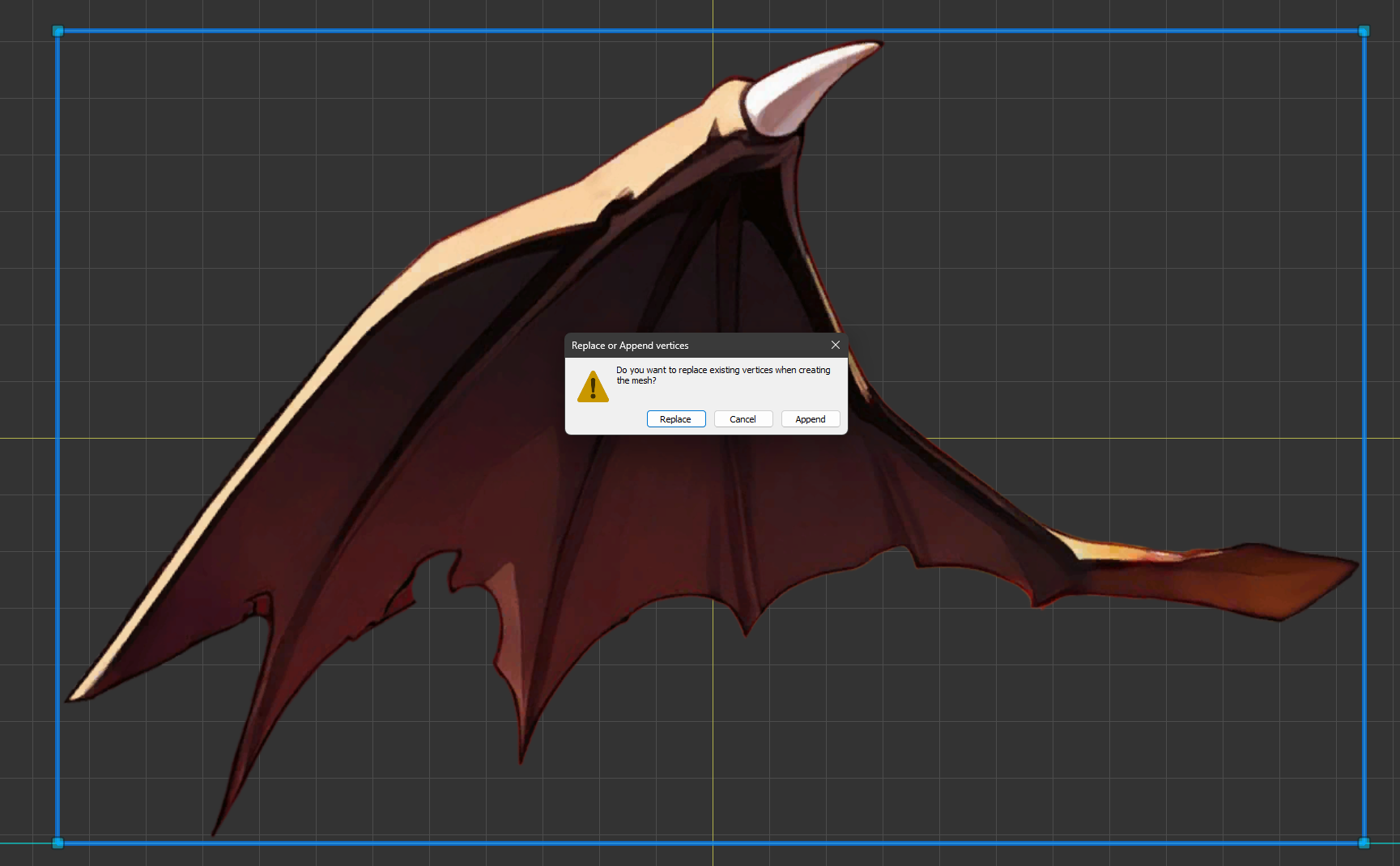The image size is (1400, 866).
Task: Click the lowest pointed tip of the wing
Action: (x=215, y=832)
